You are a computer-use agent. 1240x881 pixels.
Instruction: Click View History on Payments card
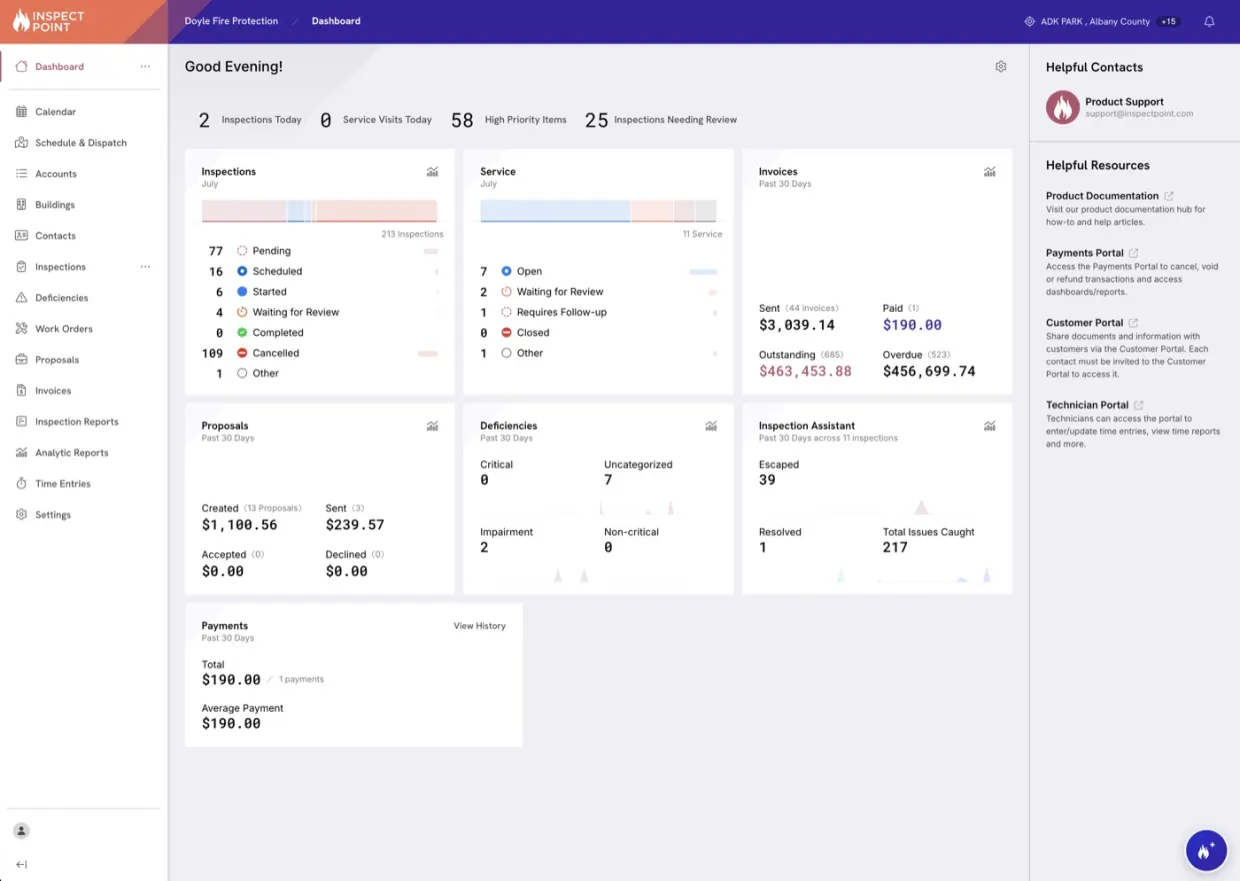(x=480, y=626)
